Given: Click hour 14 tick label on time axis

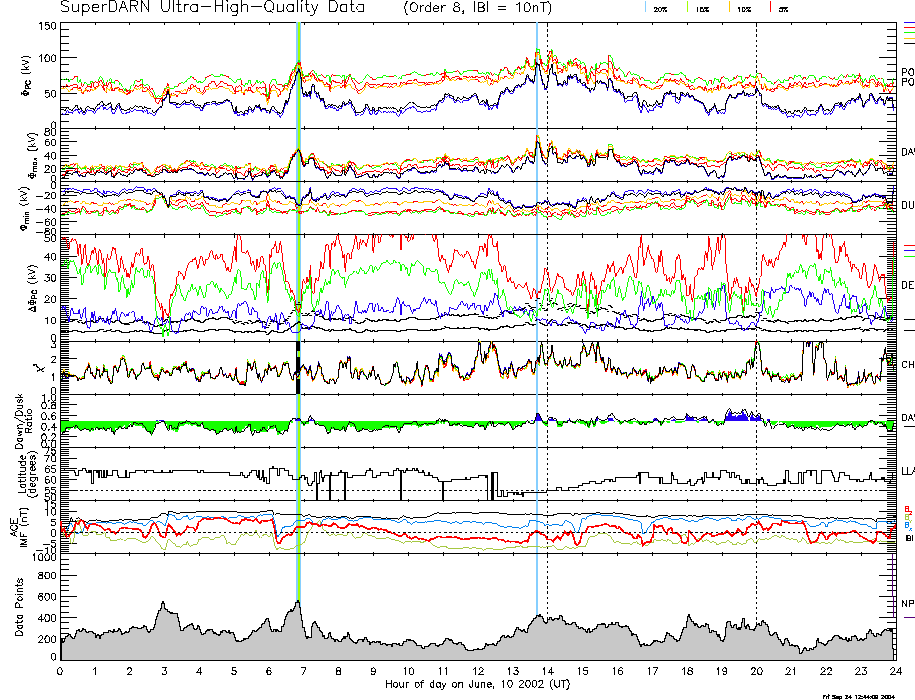Looking at the screenshot, I should tap(547, 671).
